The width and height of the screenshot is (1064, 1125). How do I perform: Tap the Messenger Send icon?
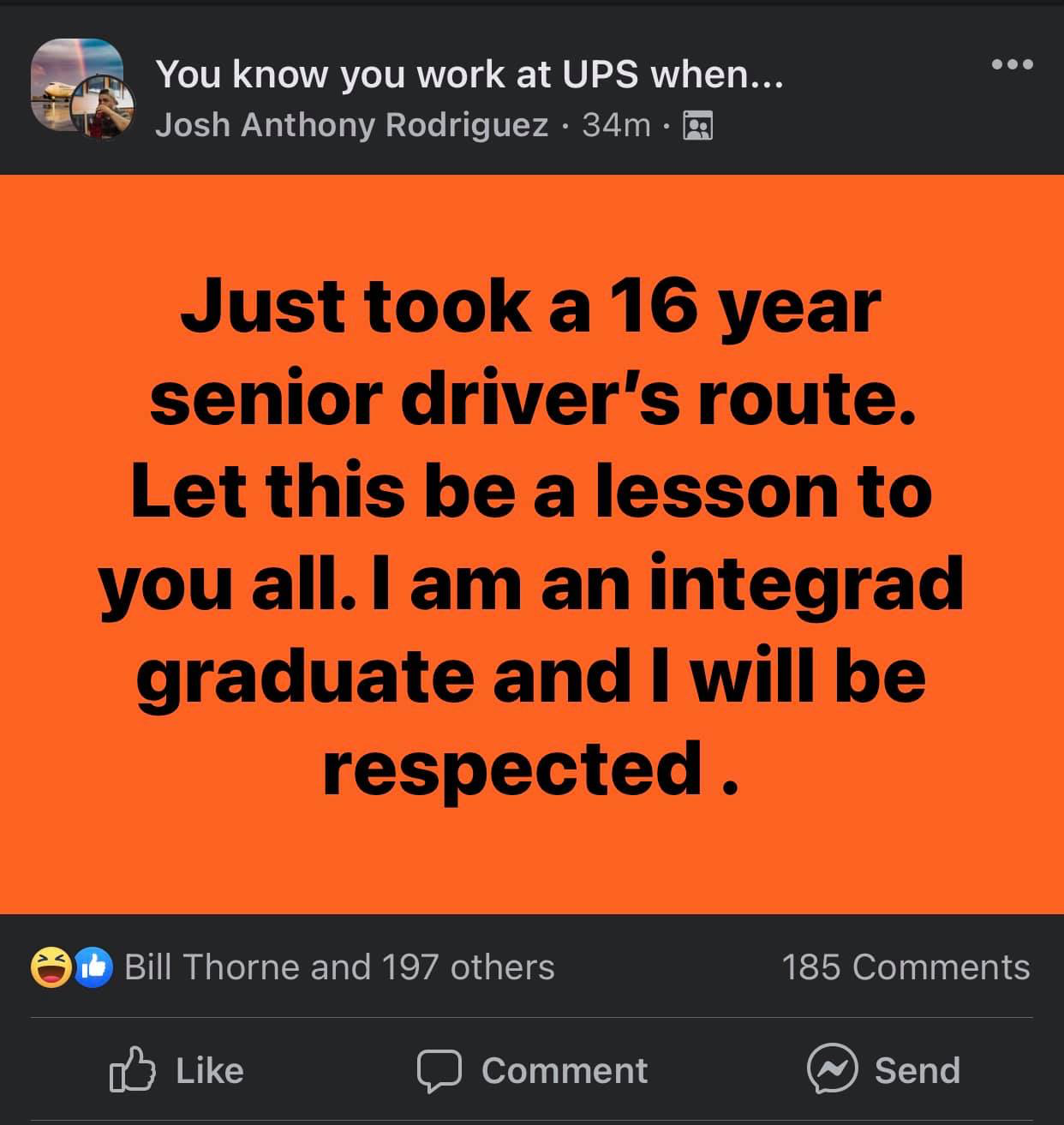(x=832, y=1069)
